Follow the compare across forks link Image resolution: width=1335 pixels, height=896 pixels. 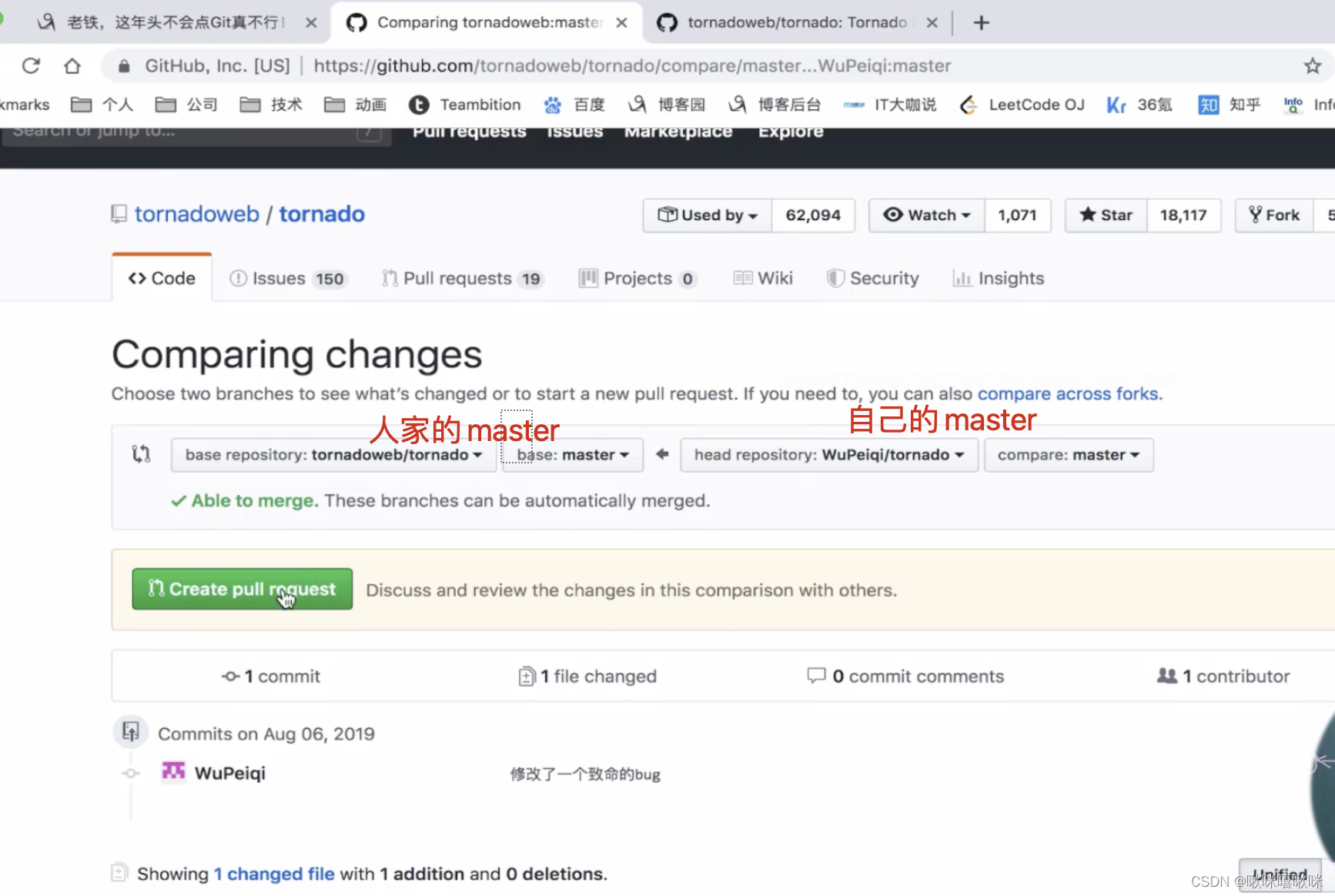pyautogui.click(x=1068, y=394)
